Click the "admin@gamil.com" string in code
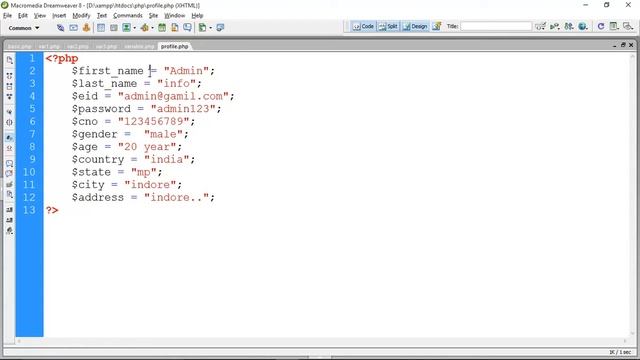The width and height of the screenshot is (640, 360). (173, 96)
